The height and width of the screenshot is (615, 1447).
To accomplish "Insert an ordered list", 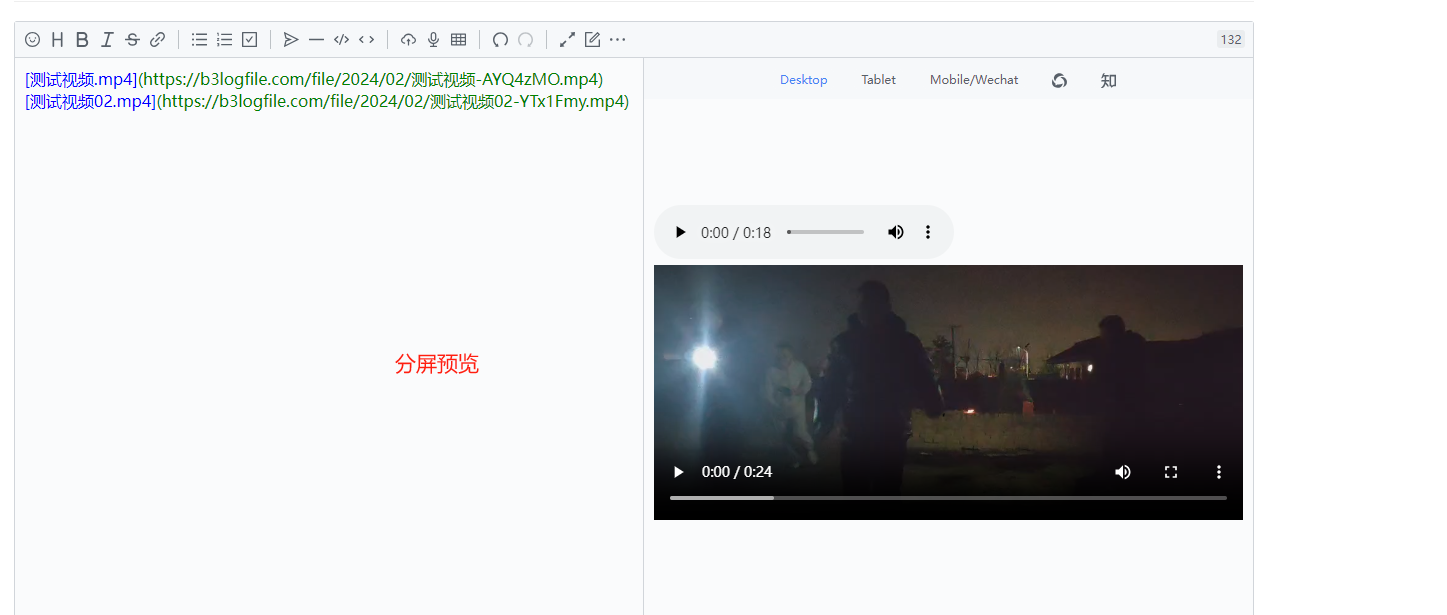I will pos(225,40).
